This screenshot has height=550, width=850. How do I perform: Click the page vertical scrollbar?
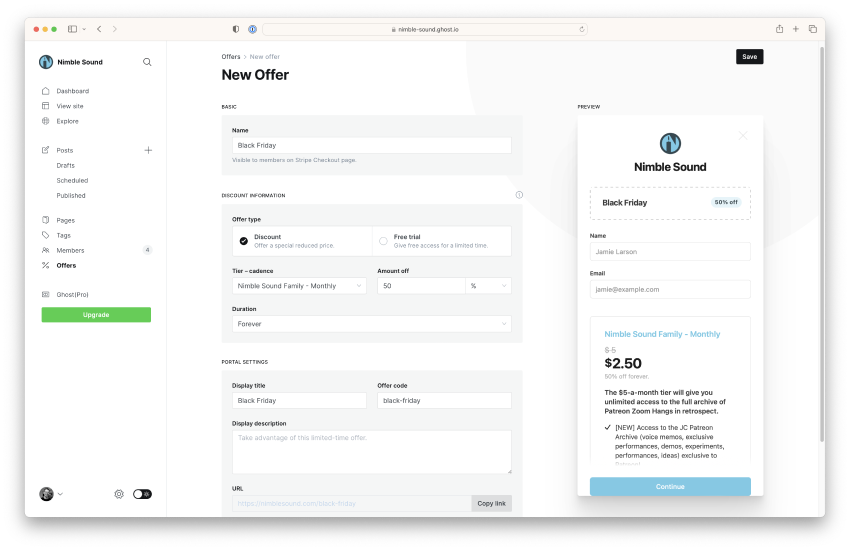822,244
